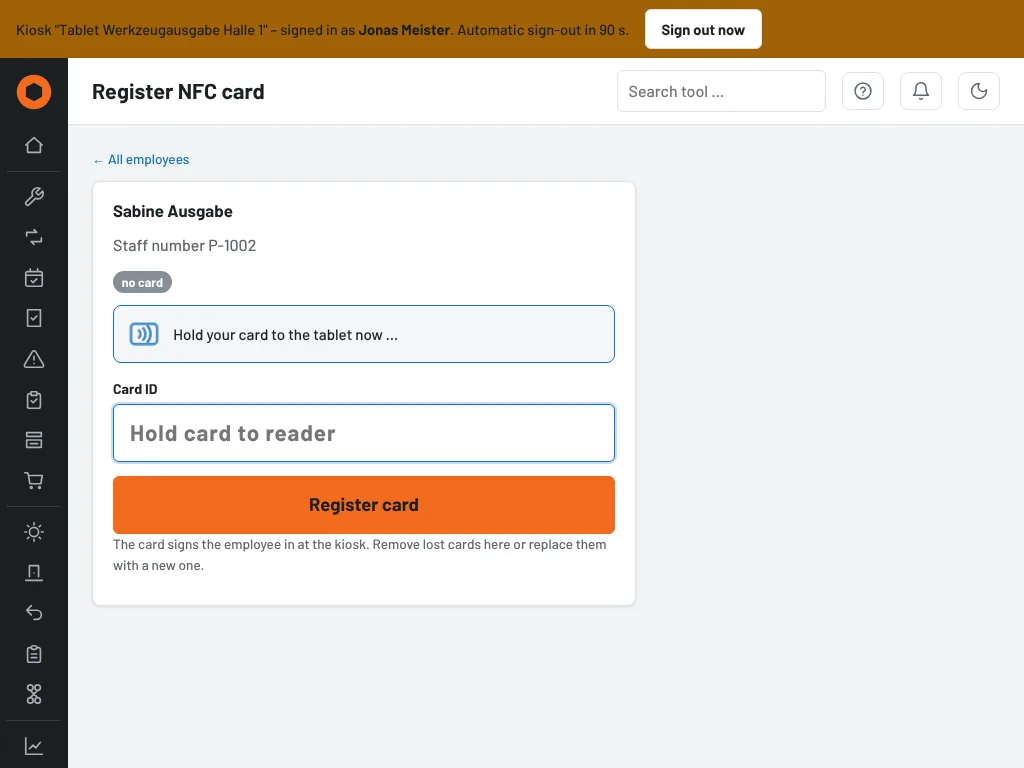Click 'Hold your card to the tablet now' prompt
Screen dimensions: 1024x768
pos(285,335)
